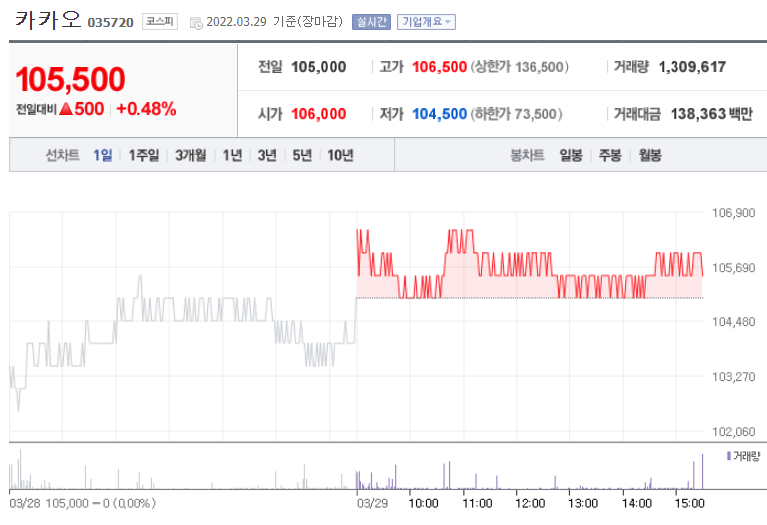The image size is (767, 525).
Task: Click the 104,480 y-axis label
Action: tap(733, 322)
